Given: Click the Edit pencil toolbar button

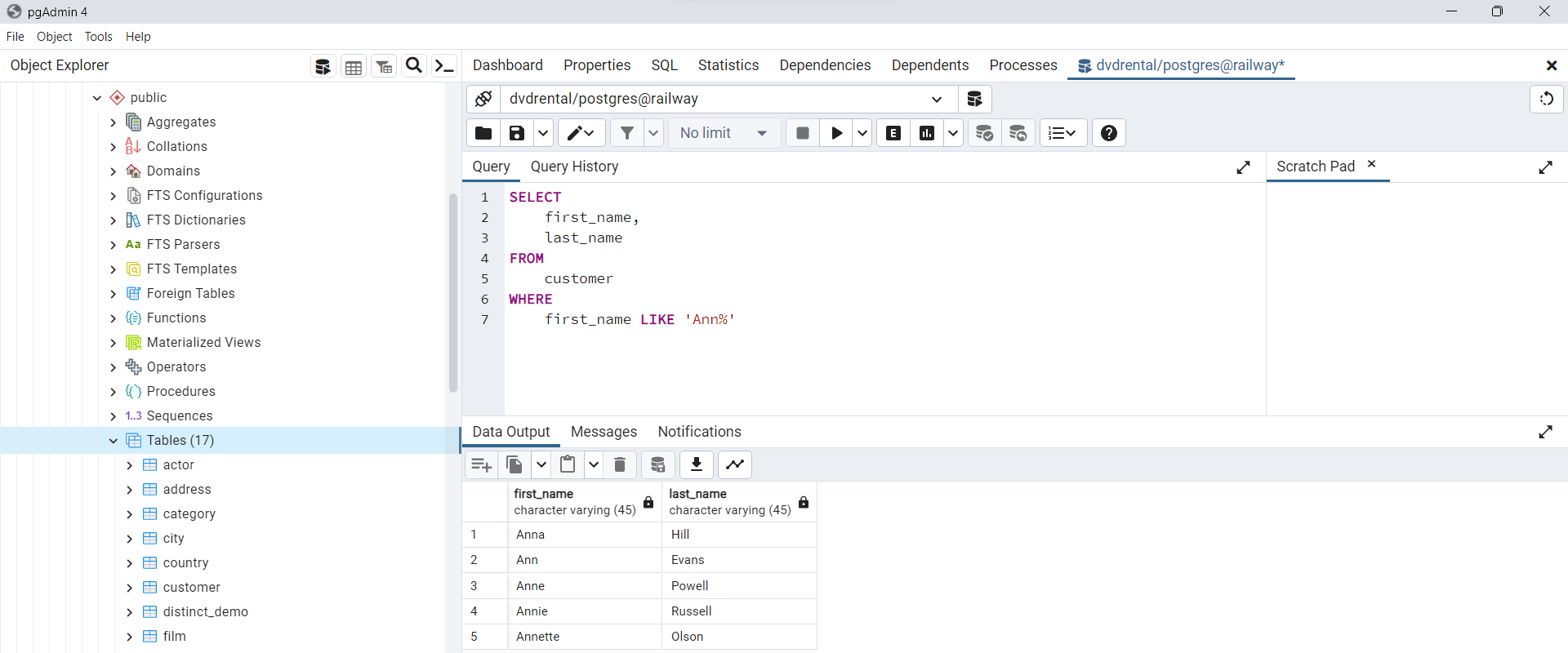Looking at the screenshot, I should 581,133.
